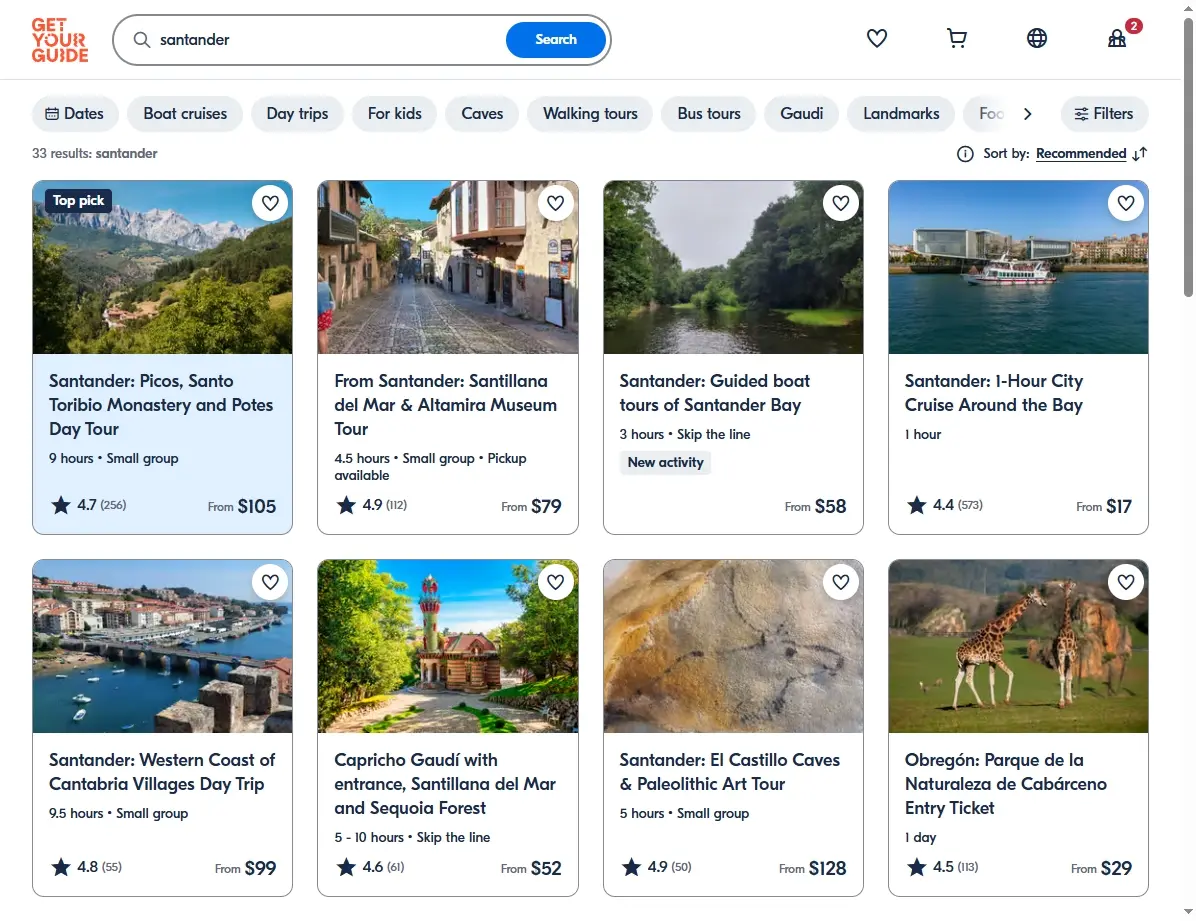Select the Bus tours filter chip
1196x921 pixels.
point(709,114)
